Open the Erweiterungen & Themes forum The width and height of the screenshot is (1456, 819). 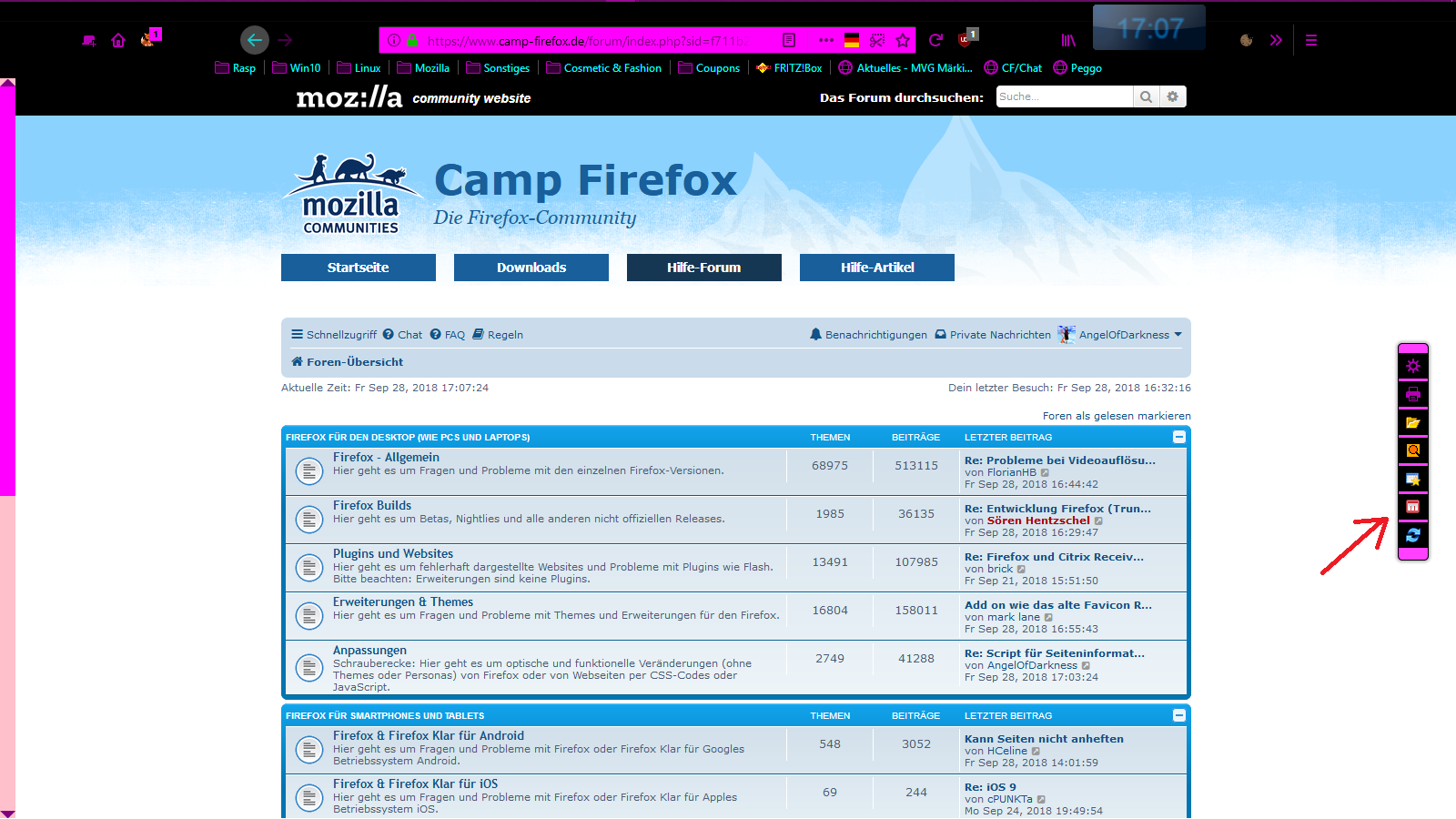(403, 602)
